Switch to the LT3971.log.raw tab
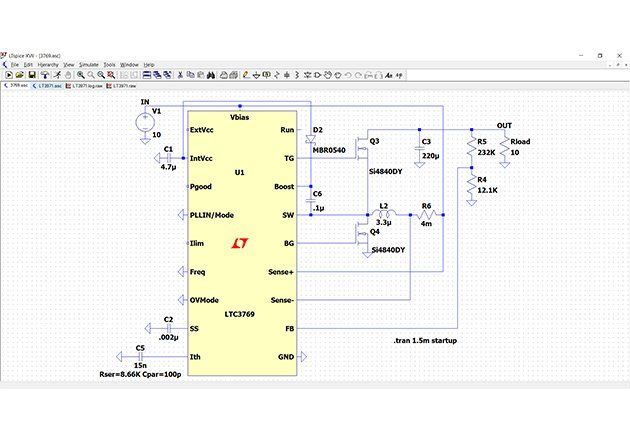The image size is (630, 440). point(88,86)
